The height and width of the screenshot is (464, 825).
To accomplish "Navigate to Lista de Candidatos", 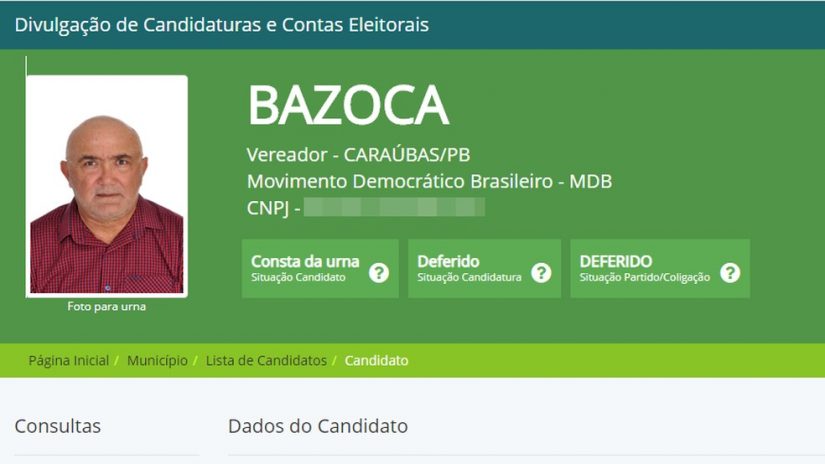I will (266, 360).
